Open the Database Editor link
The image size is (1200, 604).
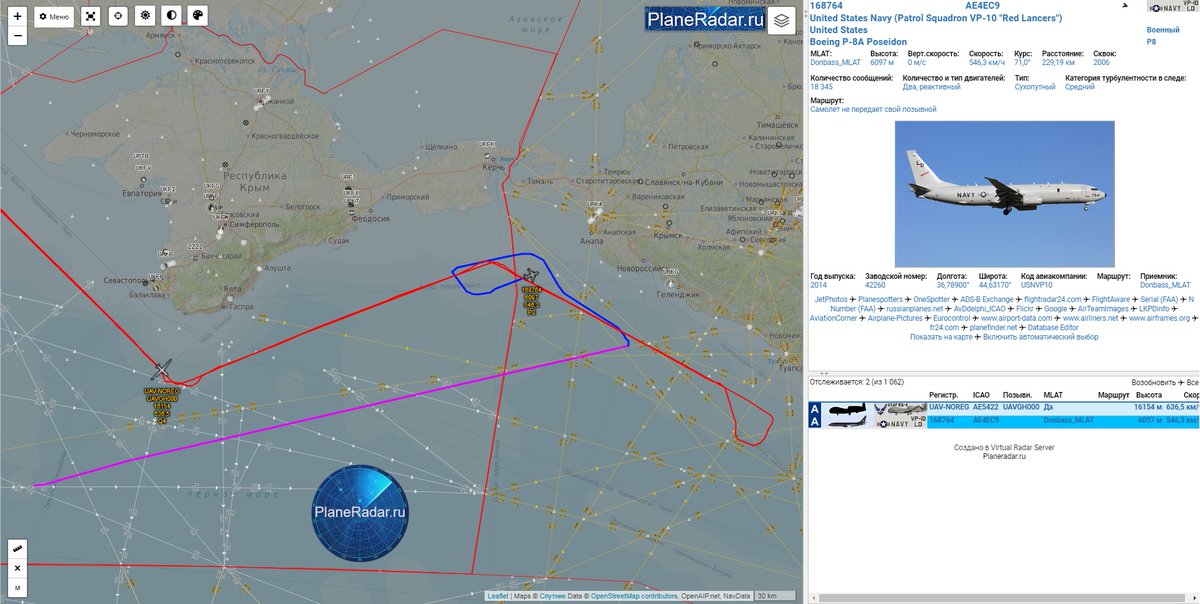pos(1052,328)
